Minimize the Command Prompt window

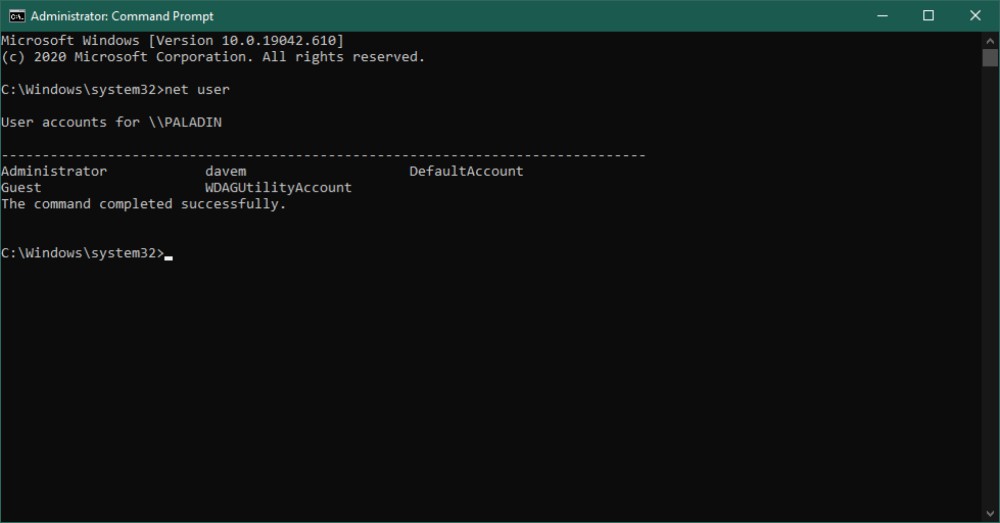[x=883, y=16]
